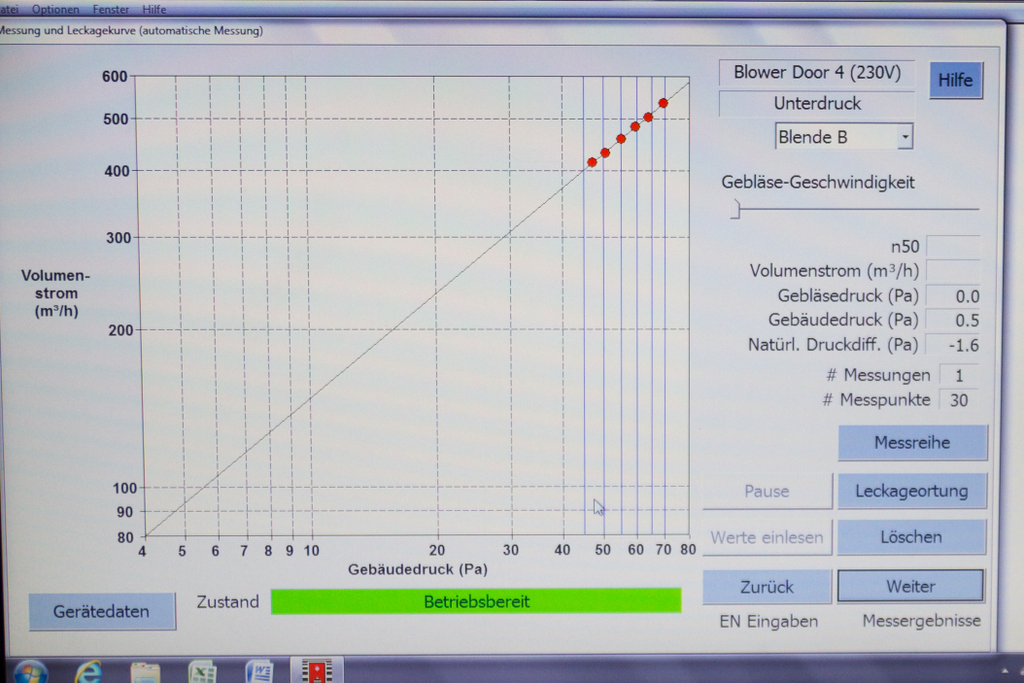The image size is (1024, 683).
Task: Click the 'EN Eingaben' label
Action: pos(769,622)
